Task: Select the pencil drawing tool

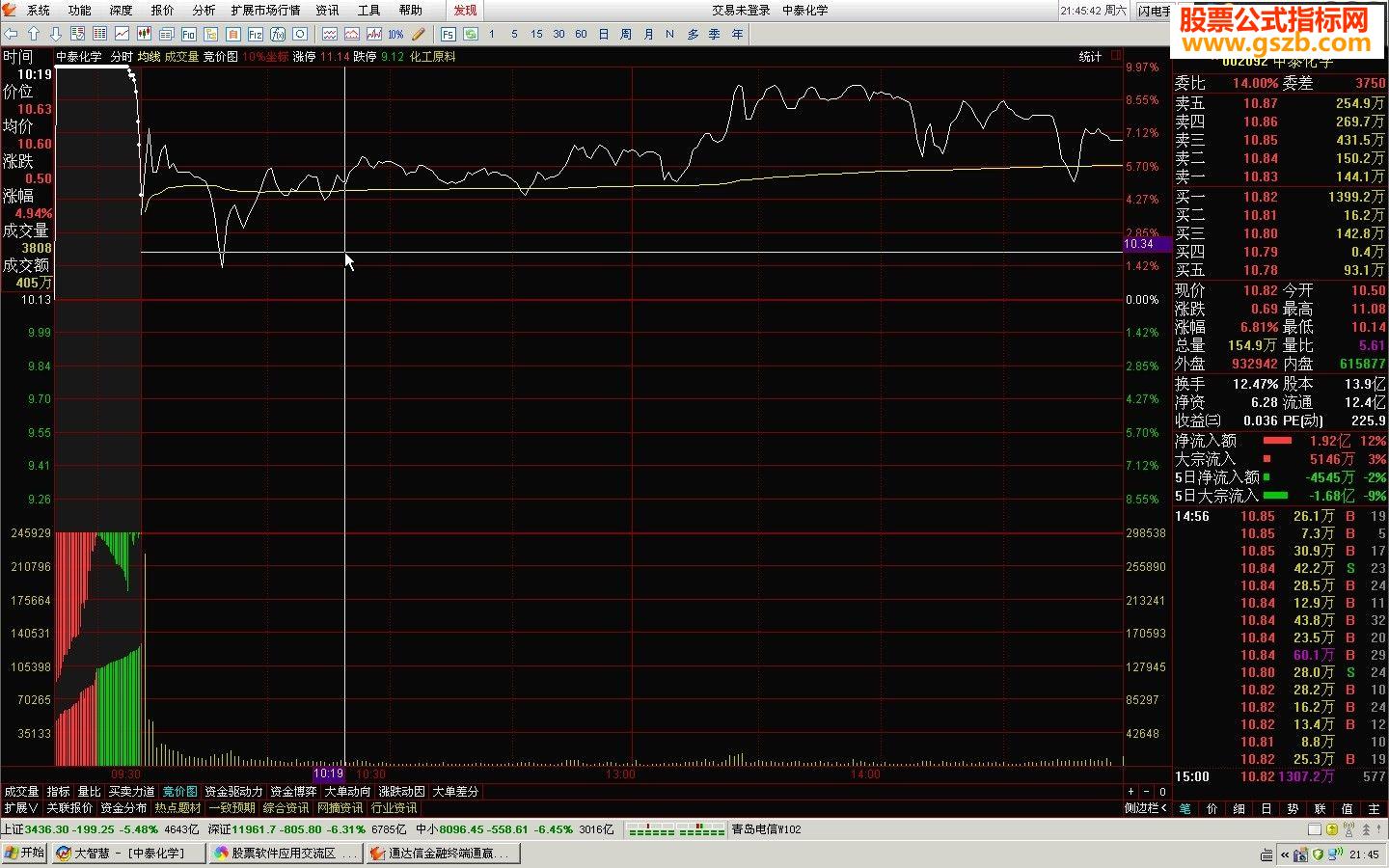Action: (x=418, y=34)
